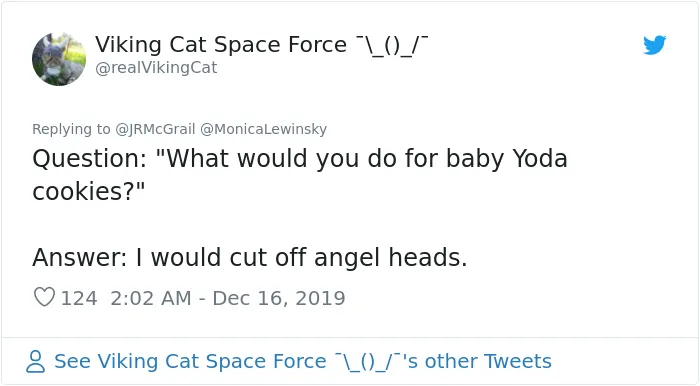Click the word 'Question:' in tweet

pos(90,159)
